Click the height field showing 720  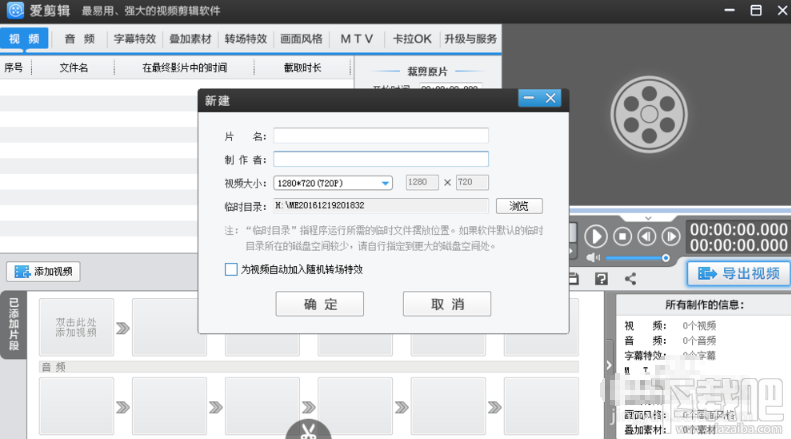click(x=472, y=182)
